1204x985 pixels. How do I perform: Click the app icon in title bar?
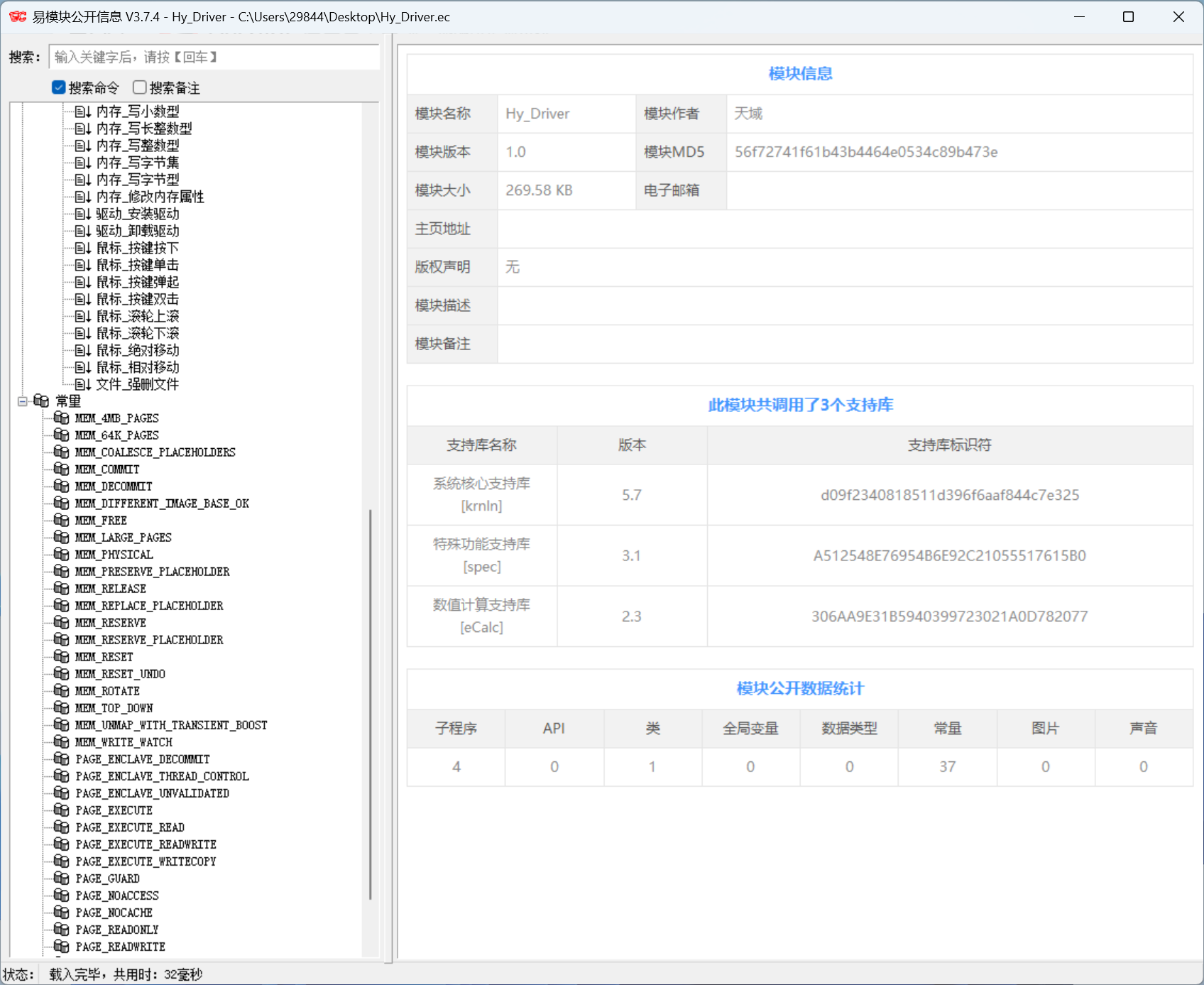(18, 16)
